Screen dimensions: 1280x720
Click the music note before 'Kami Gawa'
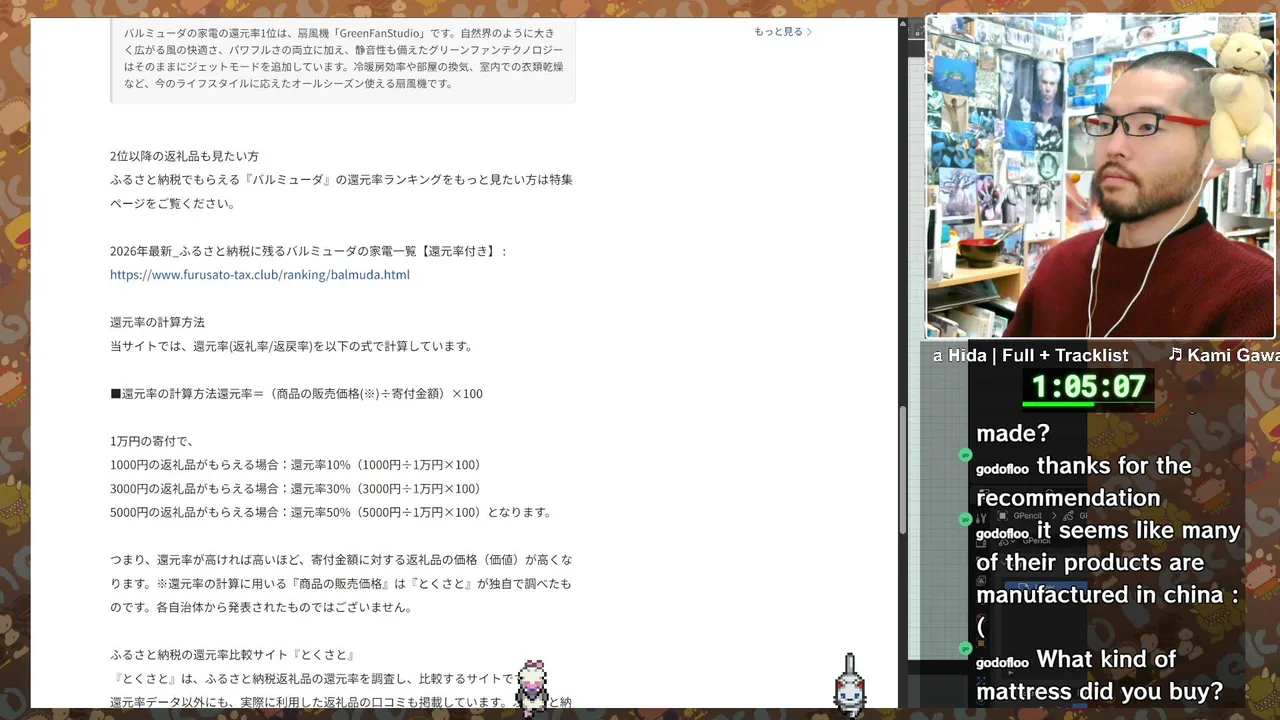point(1176,354)
